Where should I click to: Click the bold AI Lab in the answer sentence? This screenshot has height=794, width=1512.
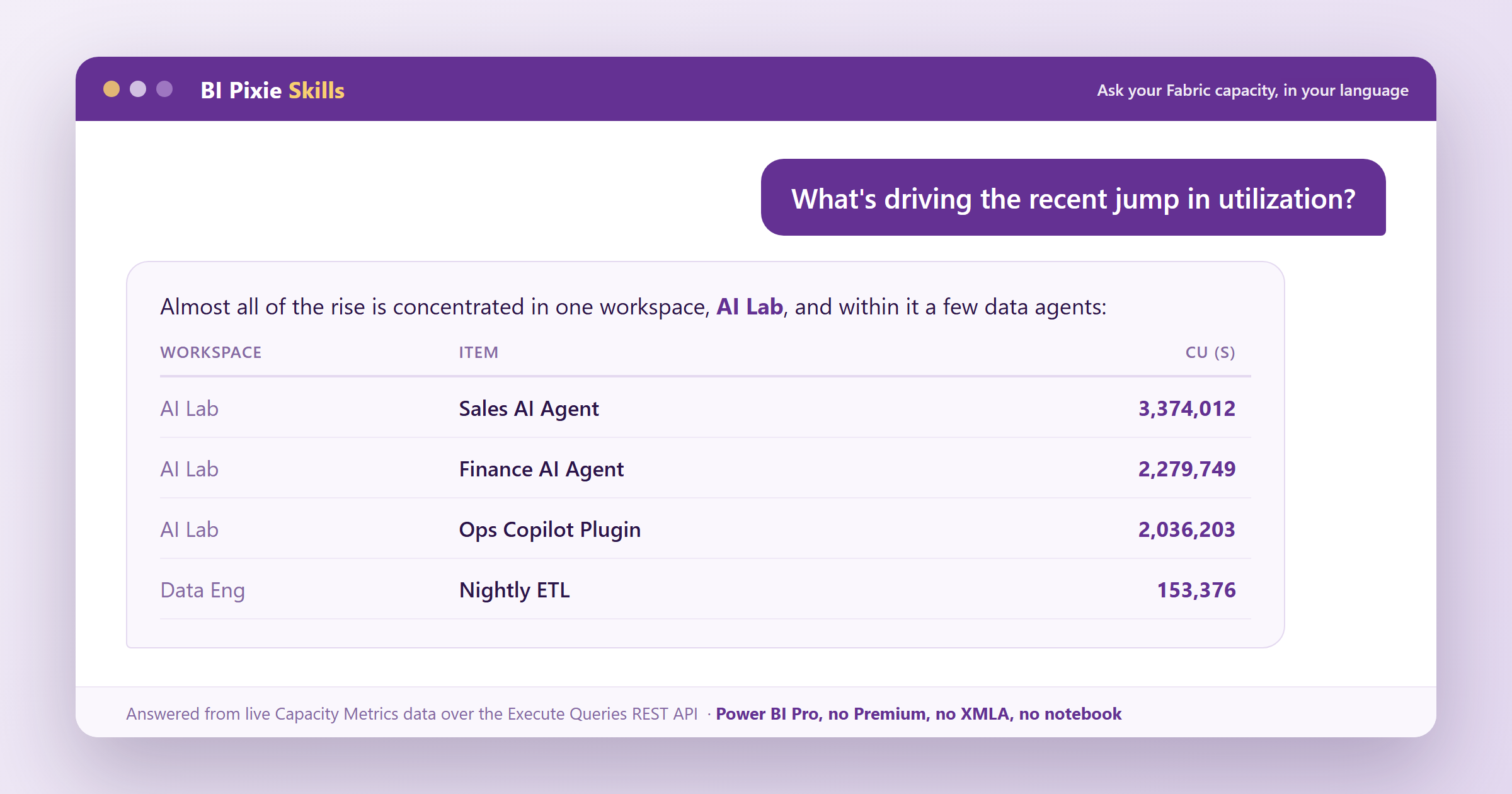tap(750, 307)
